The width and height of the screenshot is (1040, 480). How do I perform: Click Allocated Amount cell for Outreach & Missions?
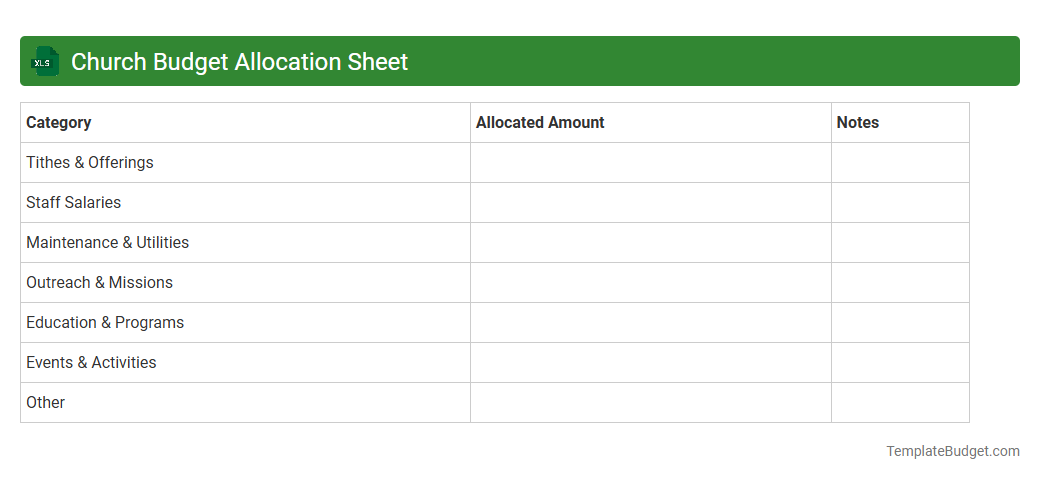click(651, 282)
